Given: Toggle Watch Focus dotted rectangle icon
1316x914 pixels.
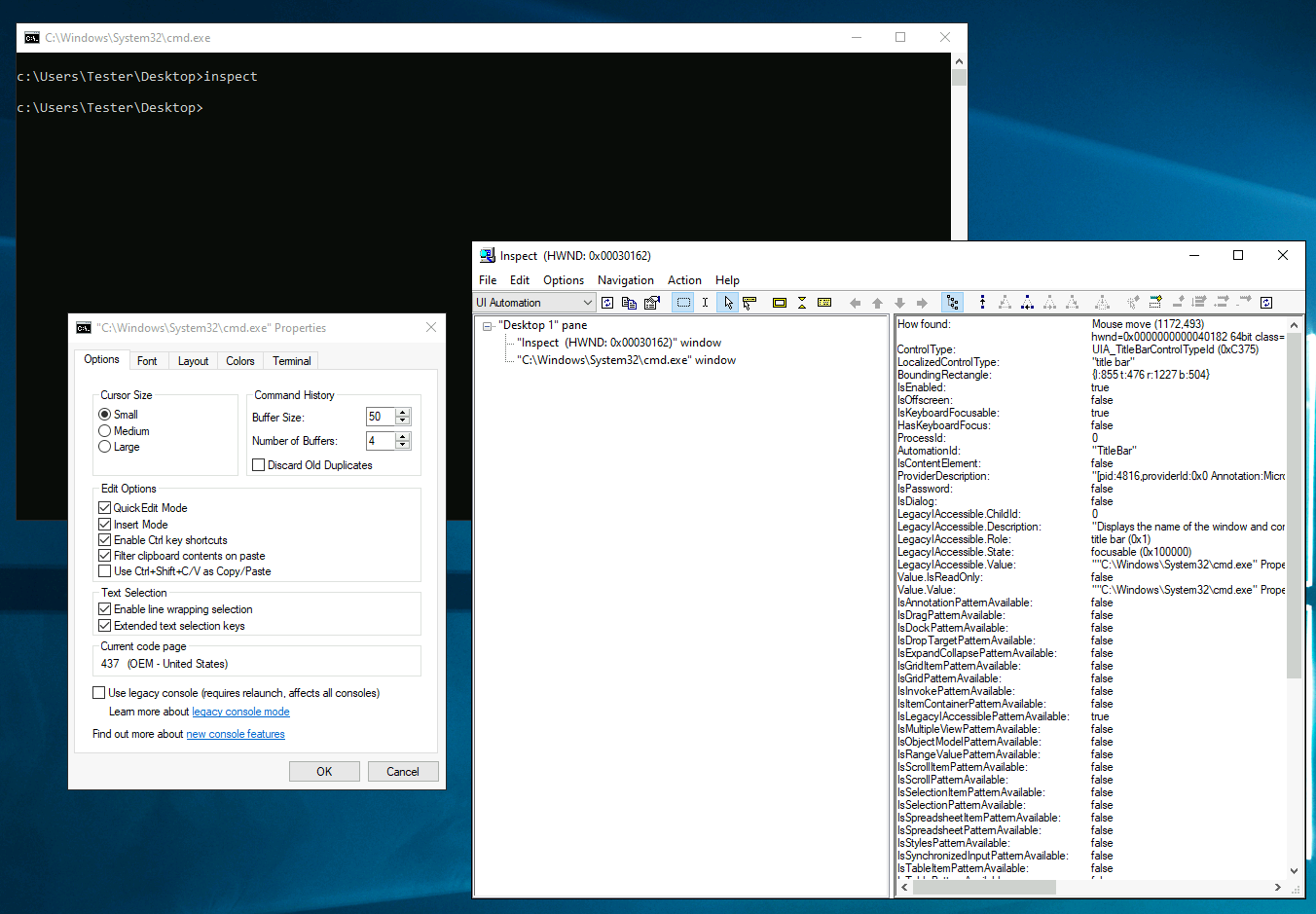Looking at the screenshot, I should pos(683,303).
